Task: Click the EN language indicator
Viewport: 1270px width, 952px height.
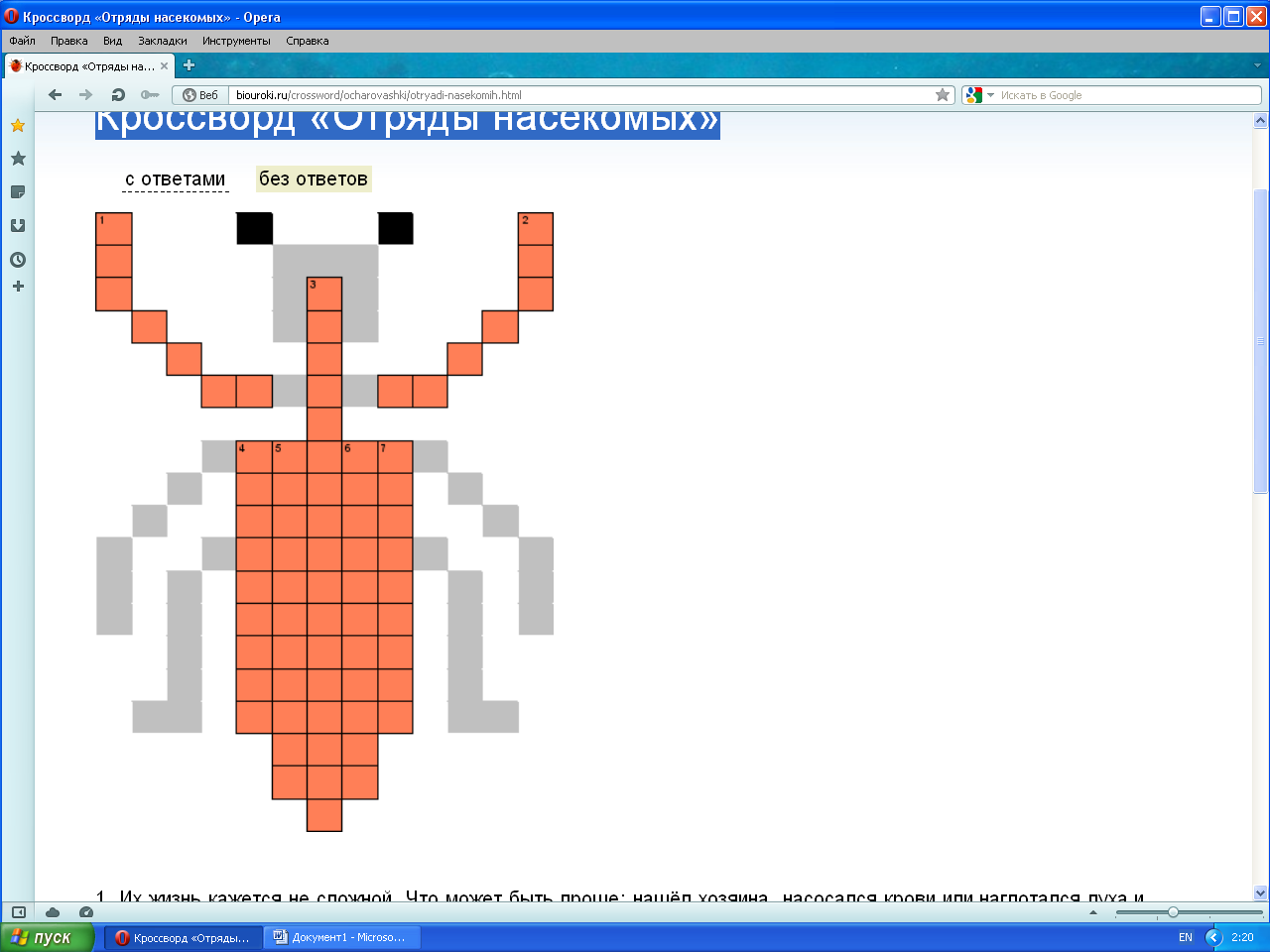Action: click(x=1186, y=937)
